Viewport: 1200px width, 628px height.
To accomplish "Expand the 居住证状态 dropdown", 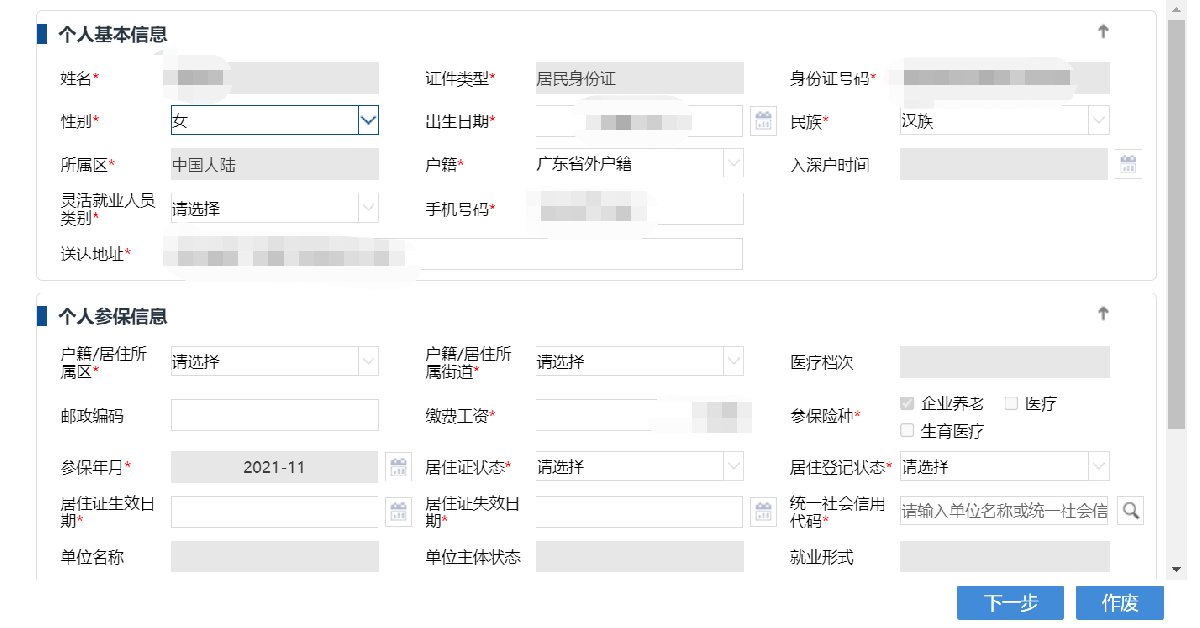I will (x=735, y=466).
